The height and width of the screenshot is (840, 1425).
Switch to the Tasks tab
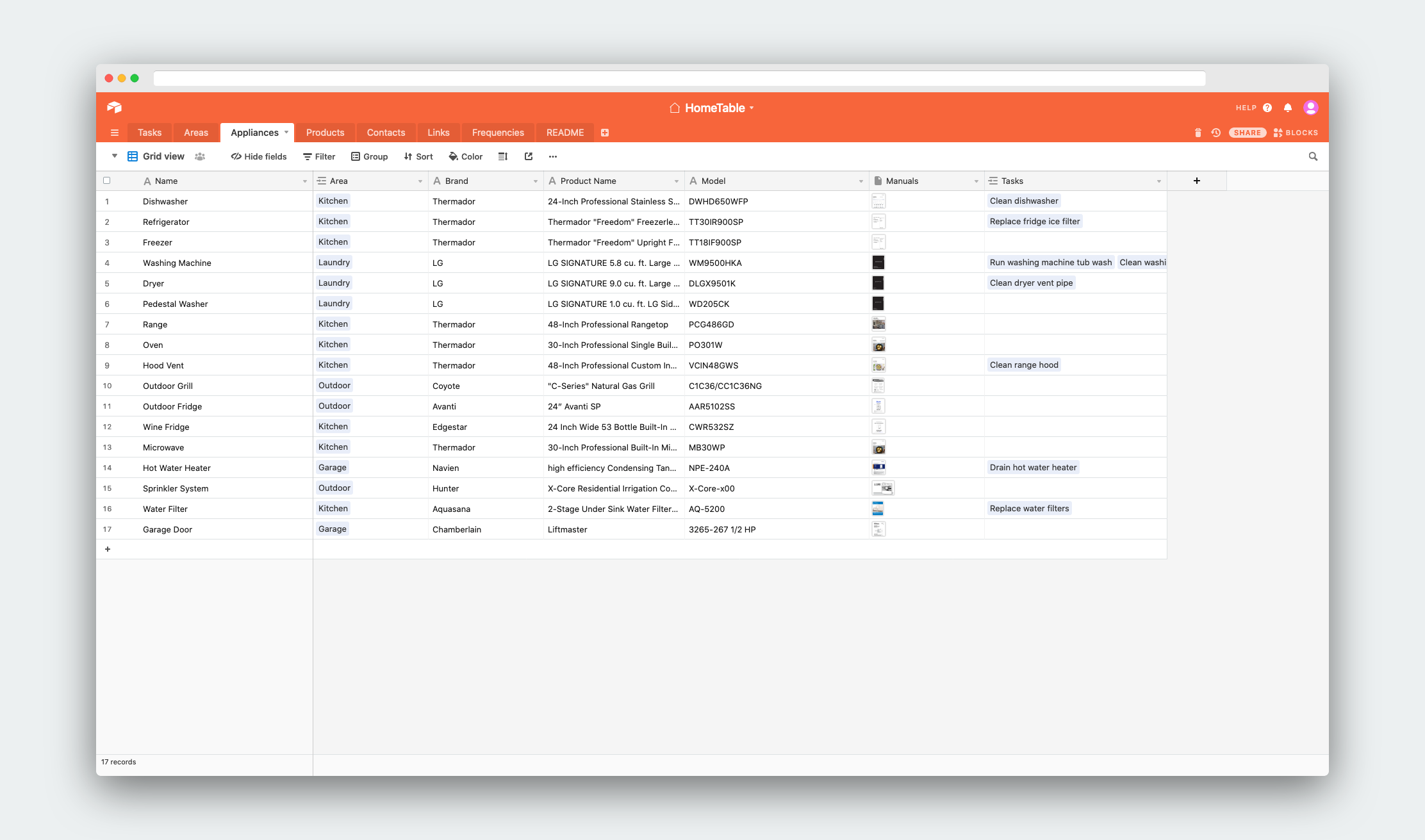[149, 133]
